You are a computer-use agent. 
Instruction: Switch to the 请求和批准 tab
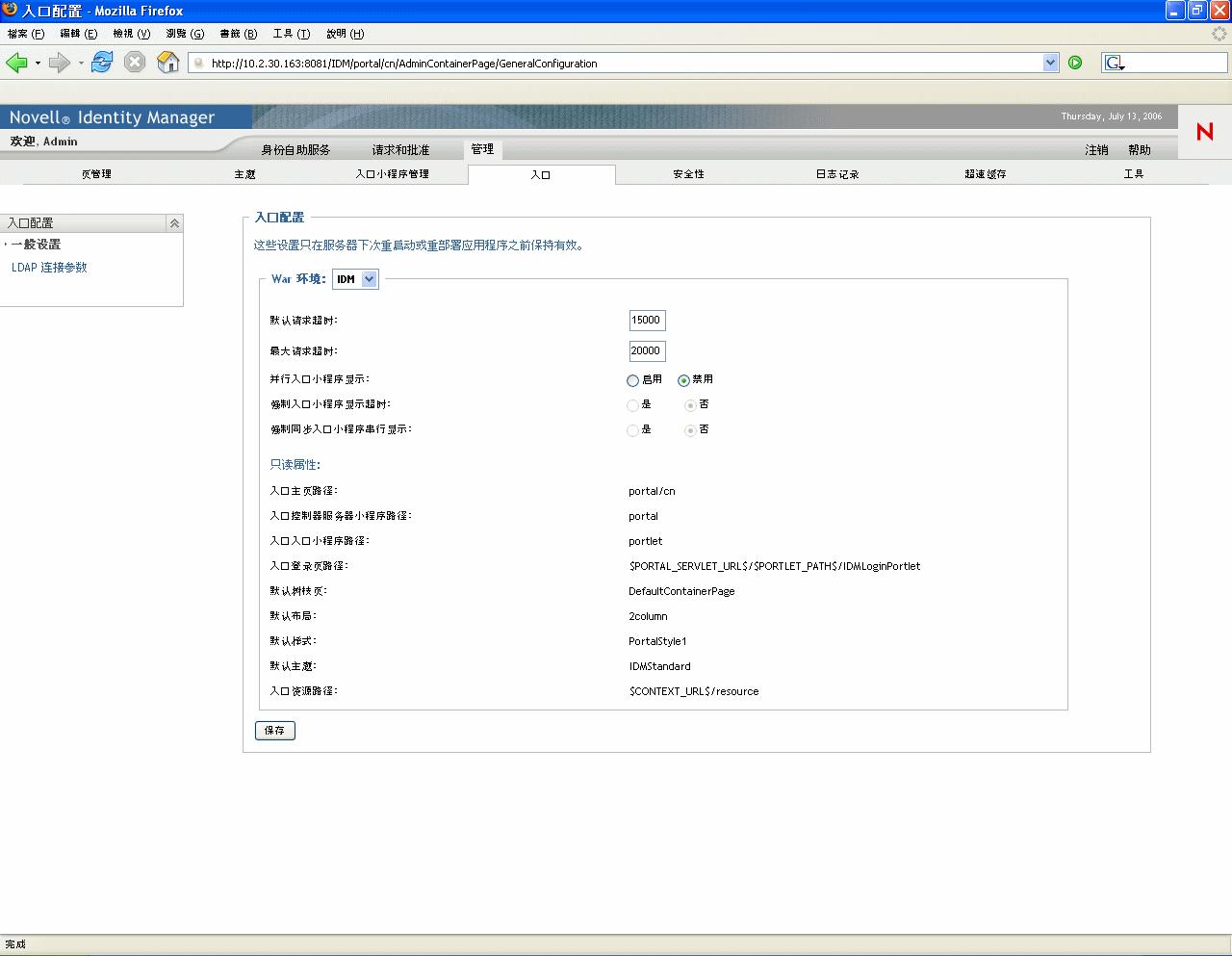(x=400, y=150)
